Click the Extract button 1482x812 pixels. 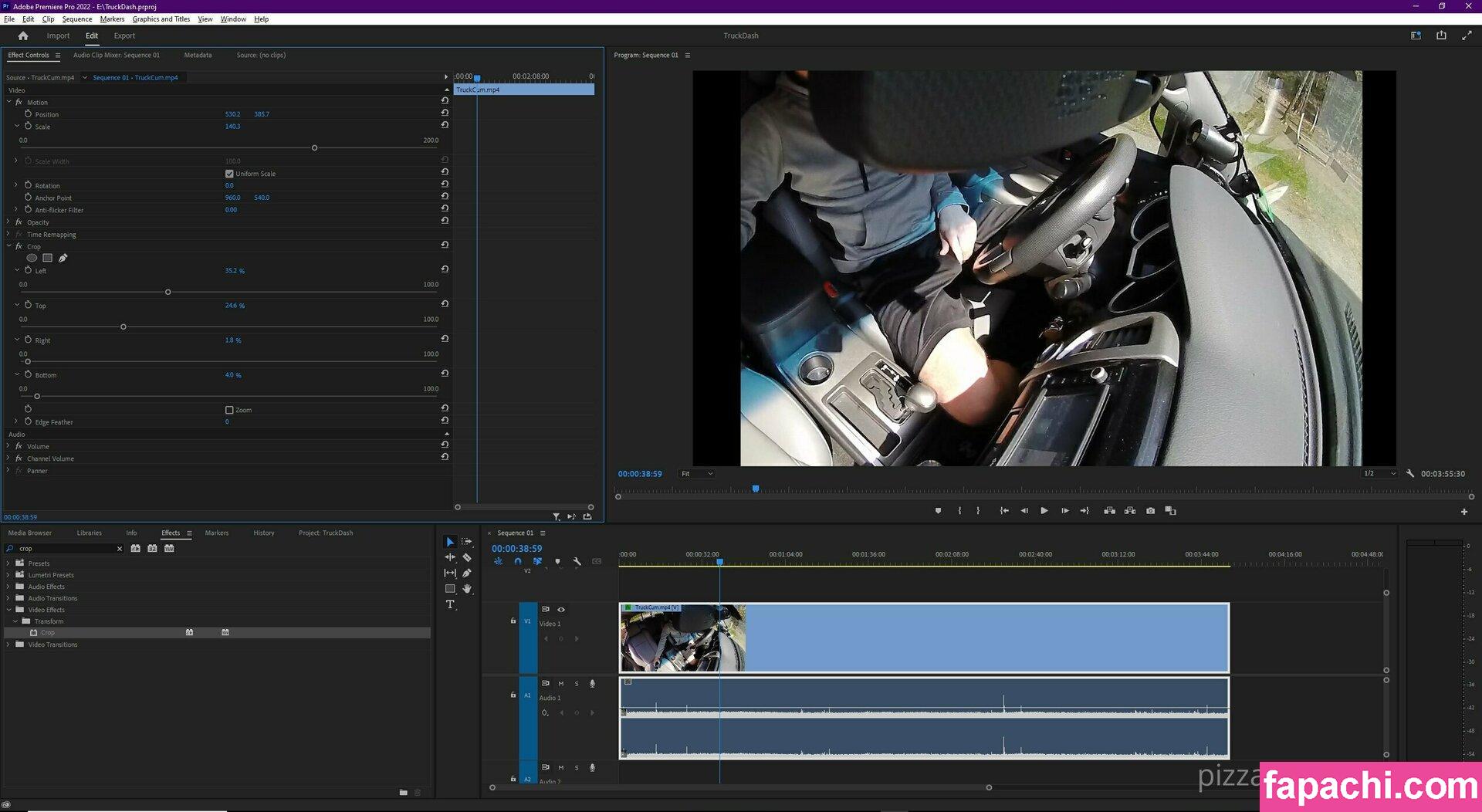click(x=1129, y=511)
